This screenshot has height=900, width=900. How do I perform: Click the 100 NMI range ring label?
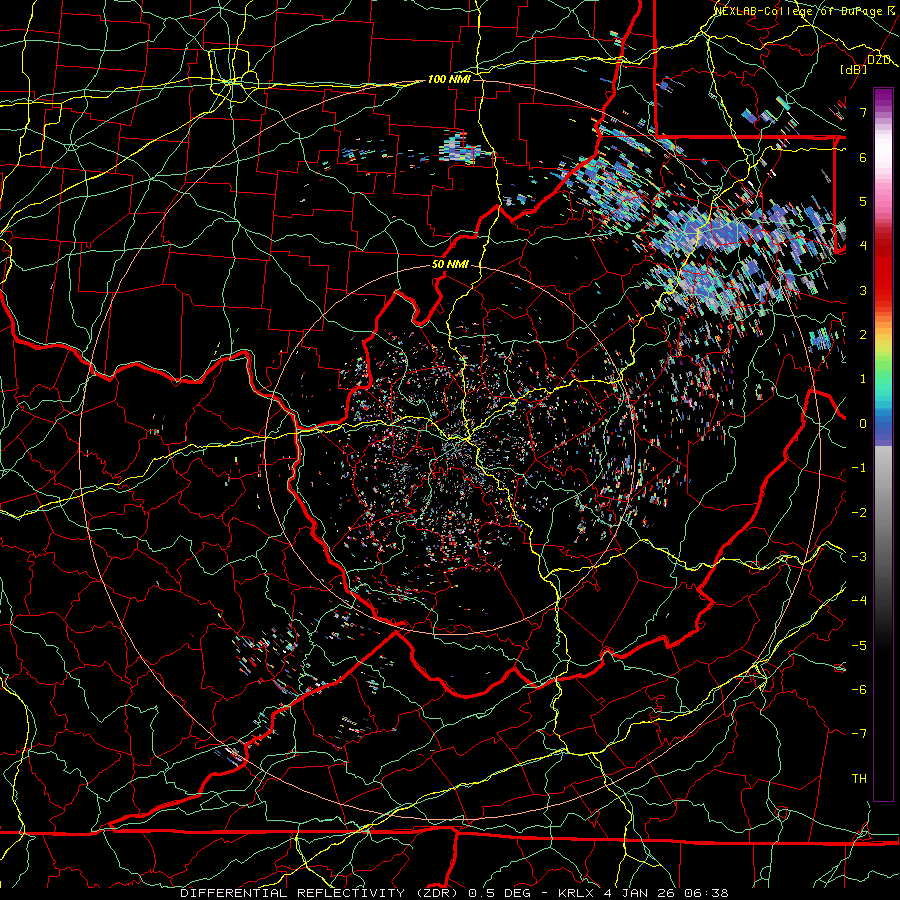449,79
